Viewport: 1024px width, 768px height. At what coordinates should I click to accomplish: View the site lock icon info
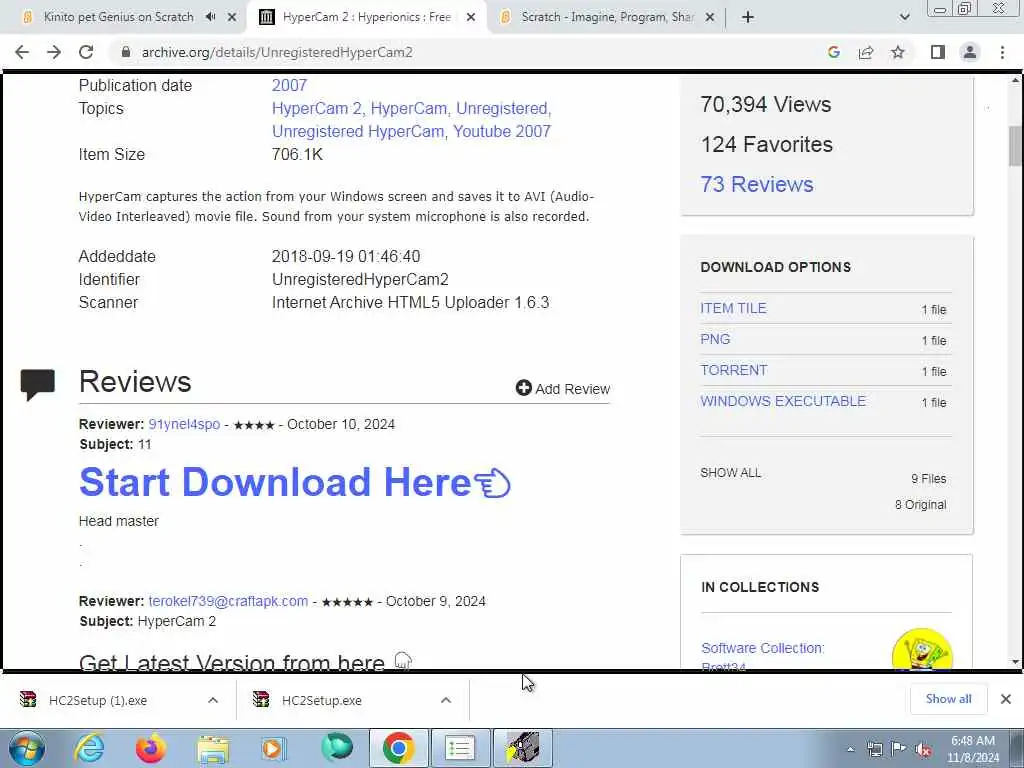click(126, 52)
